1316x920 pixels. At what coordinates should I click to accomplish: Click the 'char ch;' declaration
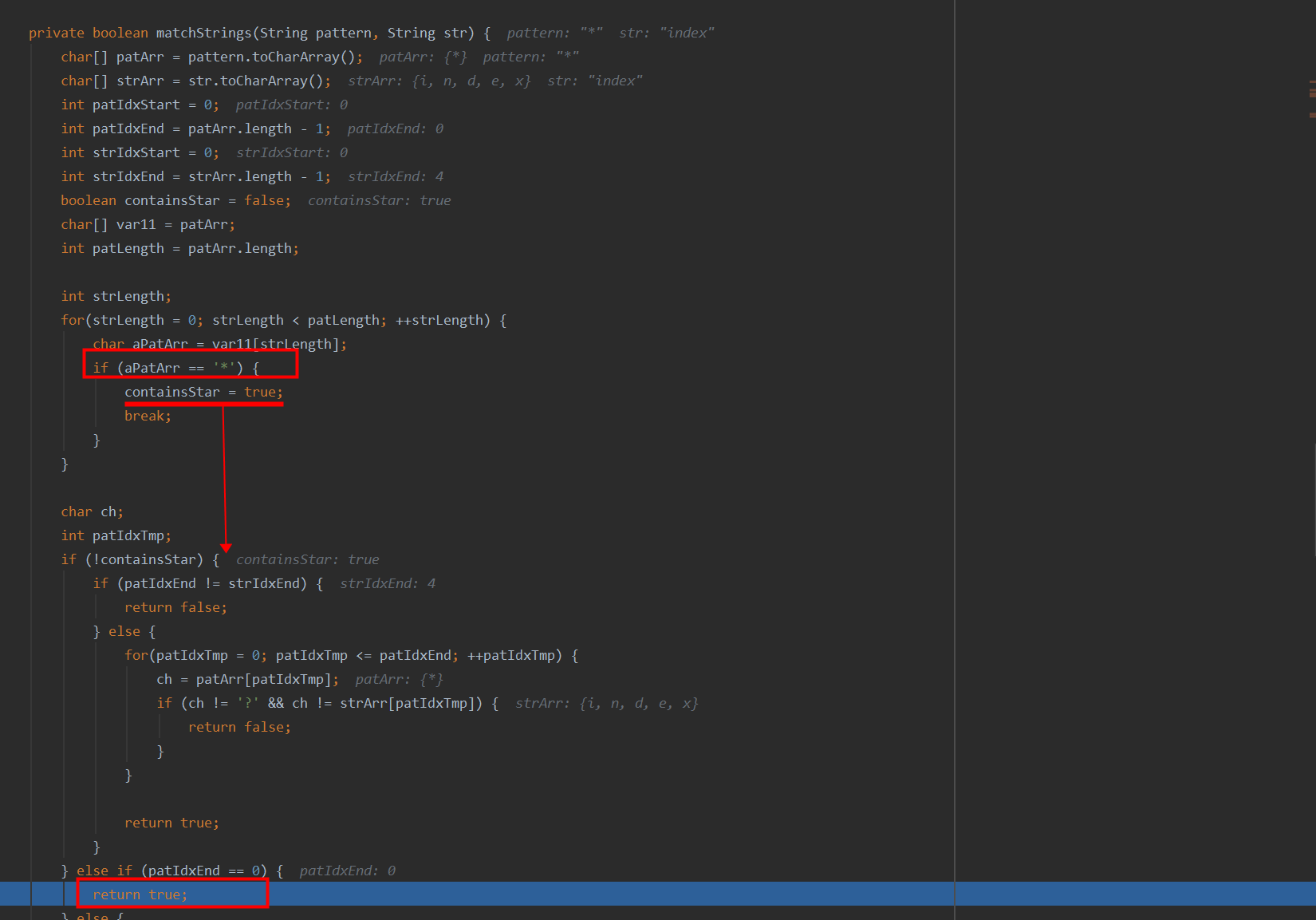pos(92,511)
